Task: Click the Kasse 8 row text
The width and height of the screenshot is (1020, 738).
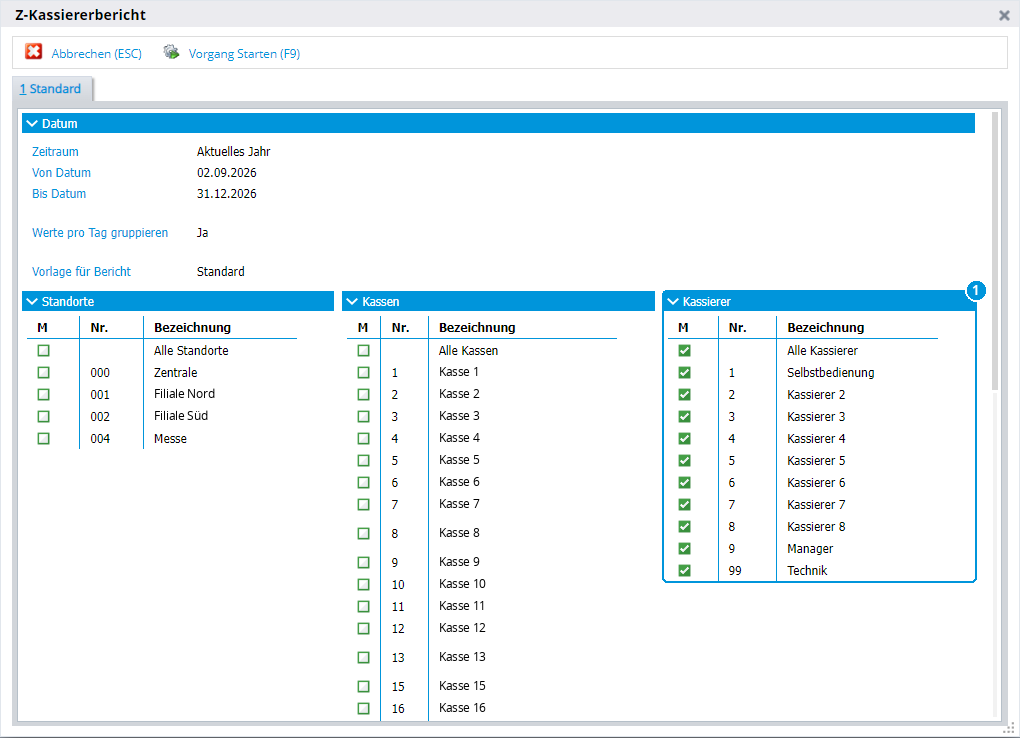Action: point(459,533)
